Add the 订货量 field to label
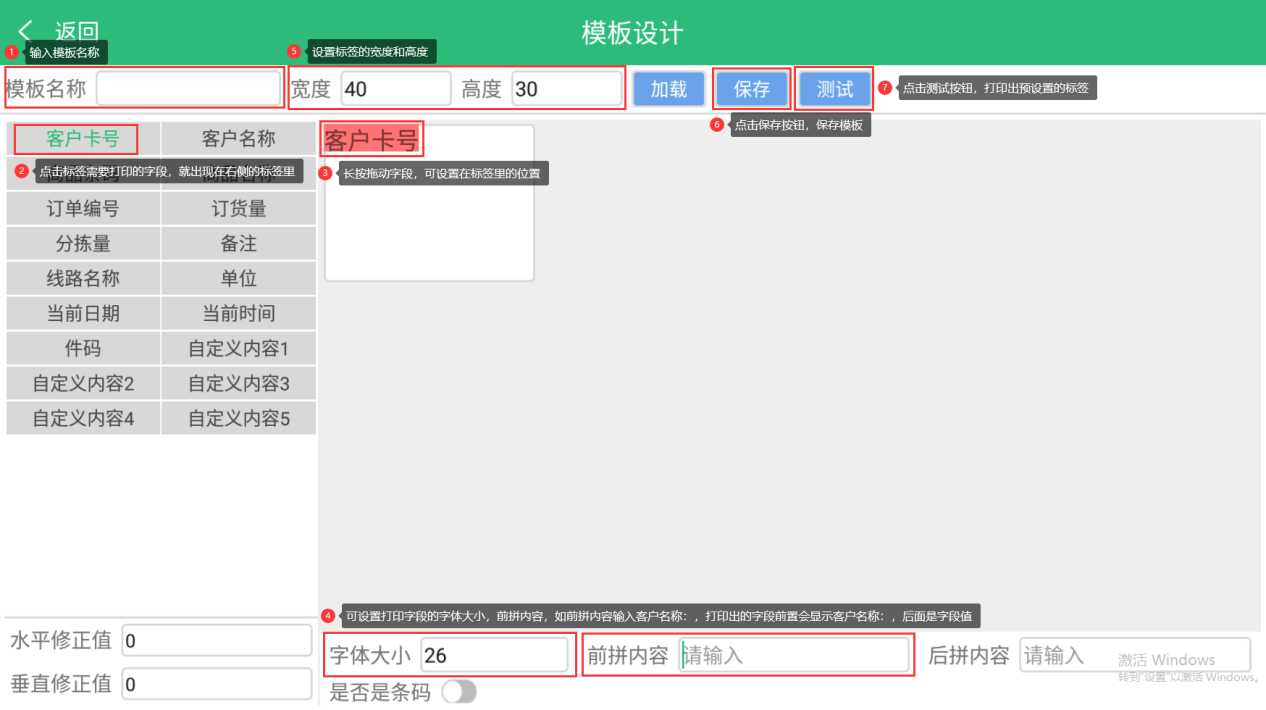 point(238,209)
